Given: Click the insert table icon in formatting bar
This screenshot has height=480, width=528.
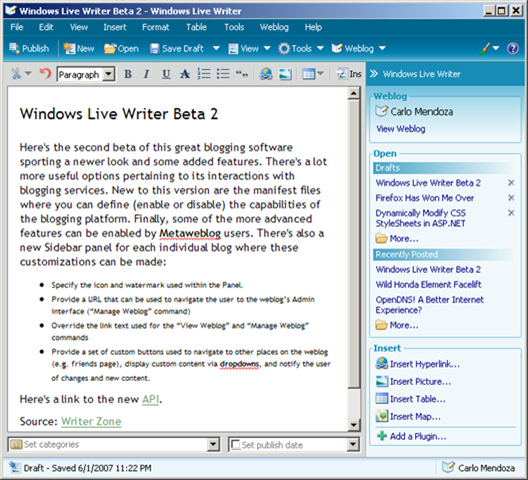Looking at the screenshot, I should point(308,74).
